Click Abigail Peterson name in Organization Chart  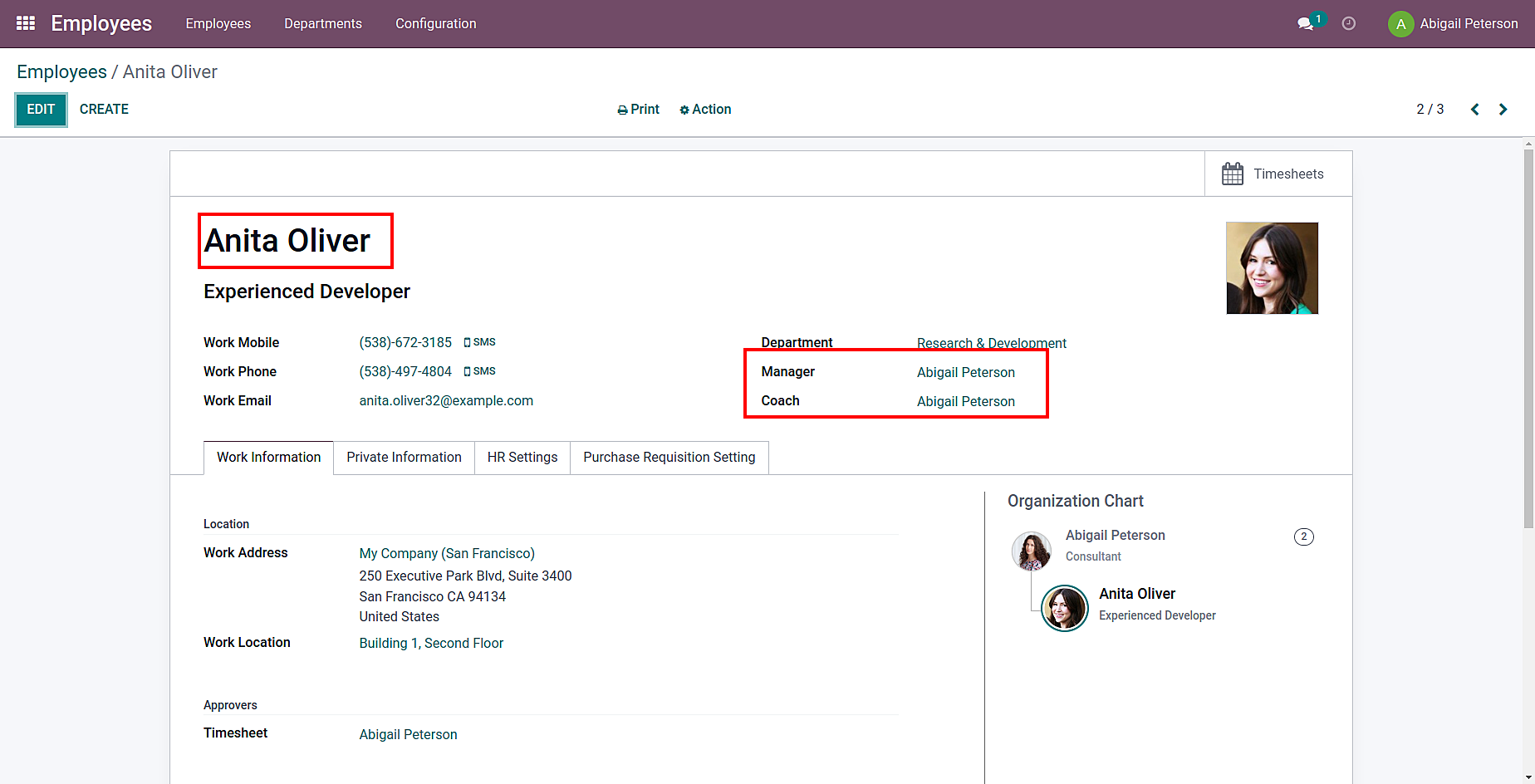(x=1116, y=536)
